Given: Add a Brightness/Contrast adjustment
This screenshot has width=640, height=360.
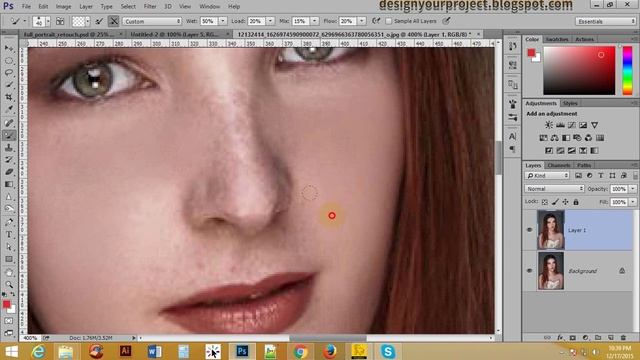Looking at the screenshot, I should coord(549,125).
